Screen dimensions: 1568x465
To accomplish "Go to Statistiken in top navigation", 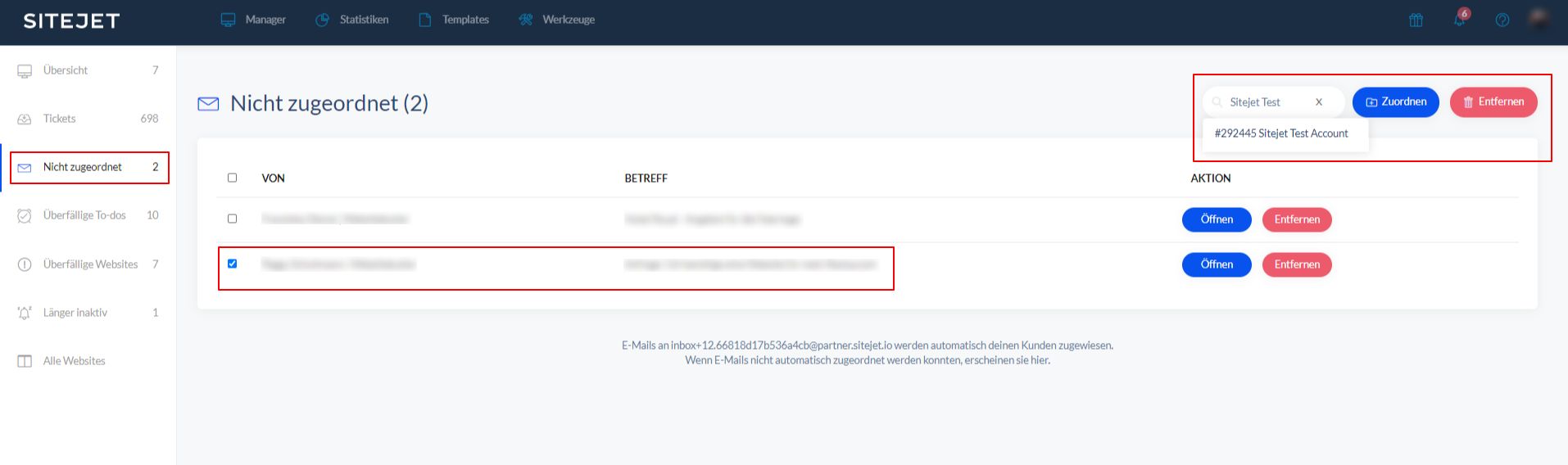I will coord(352,20).
